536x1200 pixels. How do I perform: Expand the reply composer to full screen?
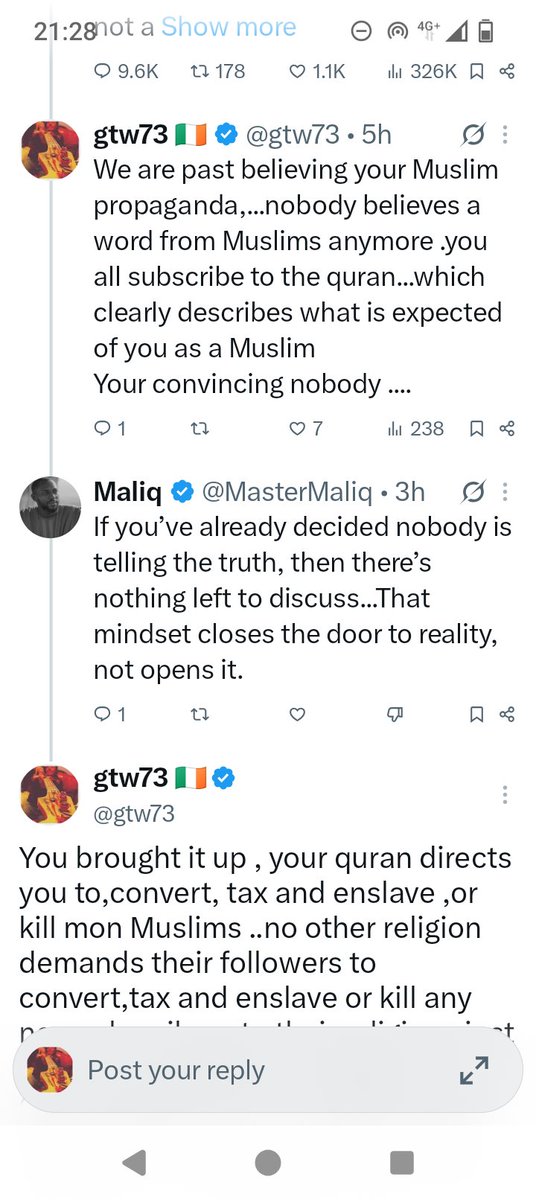point(472,1070)
